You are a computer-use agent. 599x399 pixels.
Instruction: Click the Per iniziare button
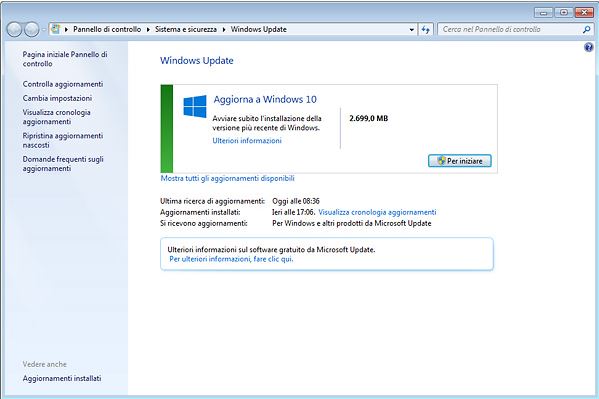460,161
